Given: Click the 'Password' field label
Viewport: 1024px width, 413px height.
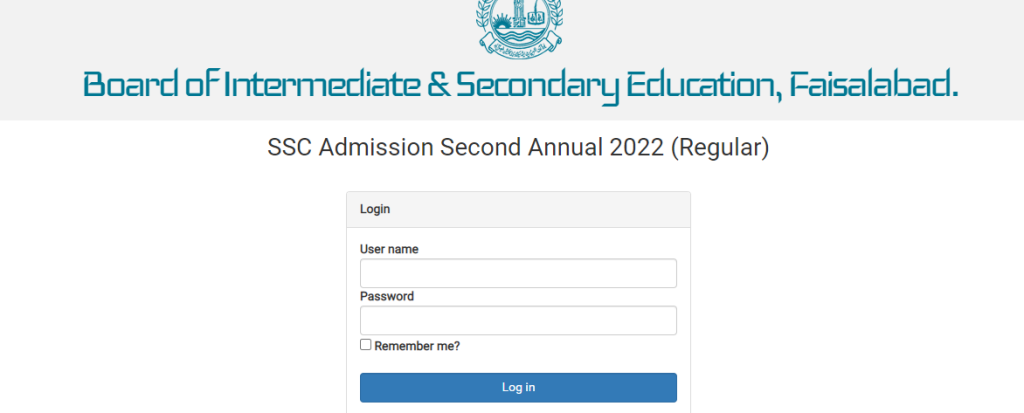Looking at the screenshot, I should (x=387, y=296).
